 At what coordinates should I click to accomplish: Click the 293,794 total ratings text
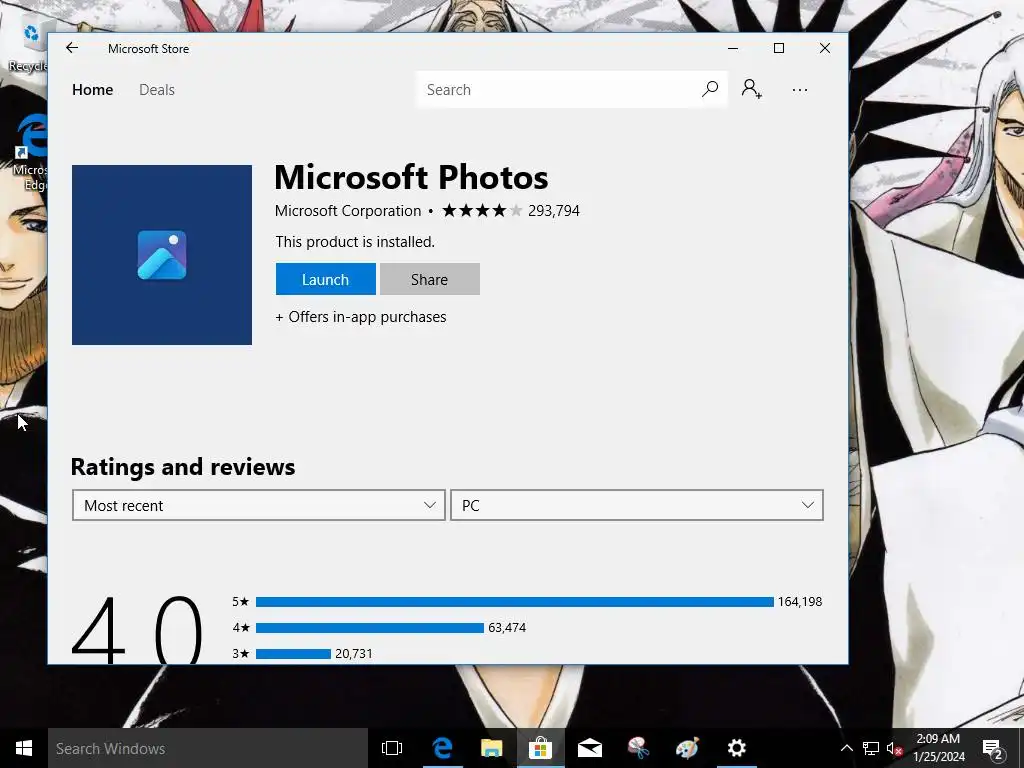click(x=554, y=210)
